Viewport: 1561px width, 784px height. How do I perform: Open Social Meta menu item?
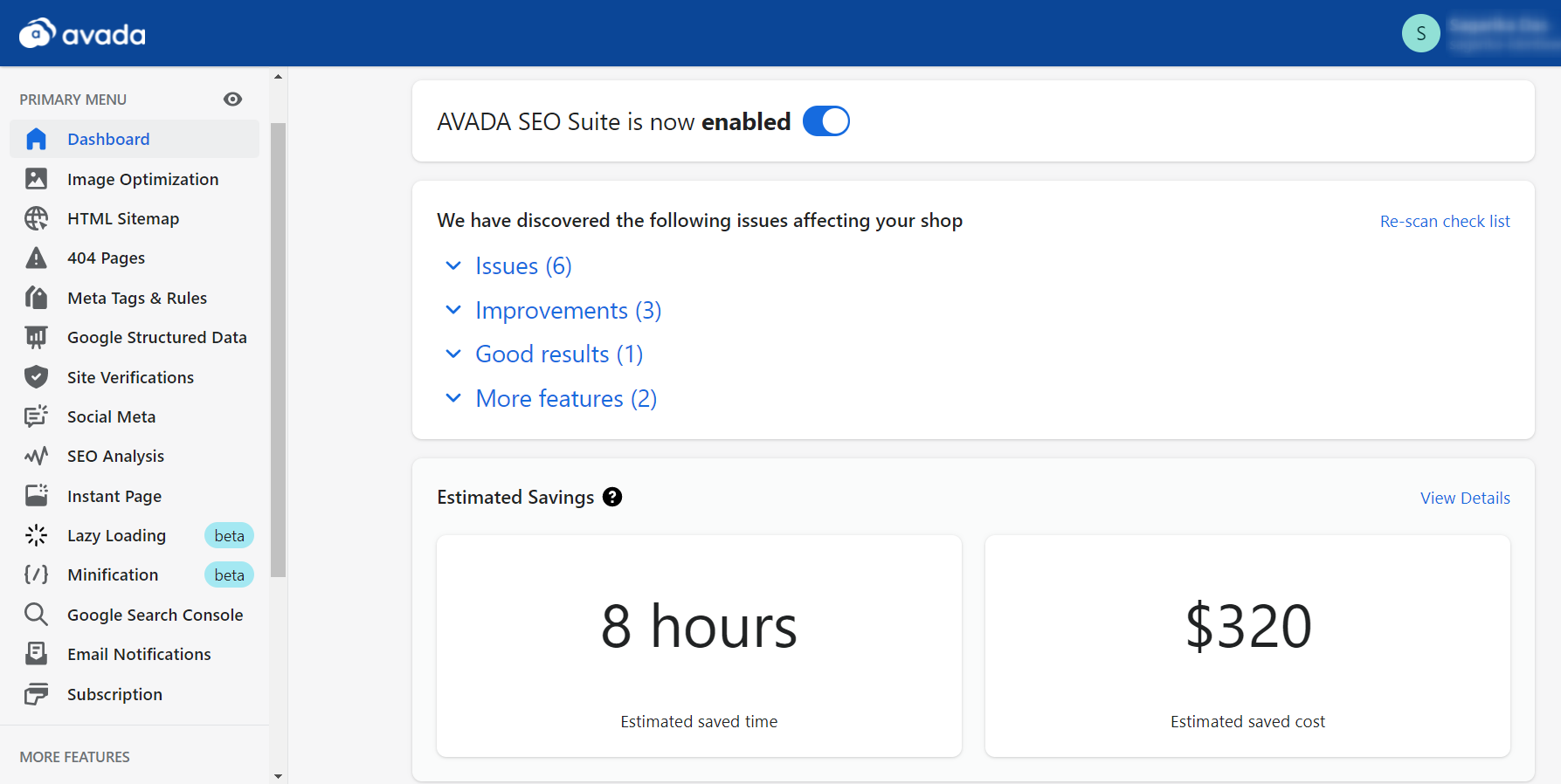(x=135, y=416)
